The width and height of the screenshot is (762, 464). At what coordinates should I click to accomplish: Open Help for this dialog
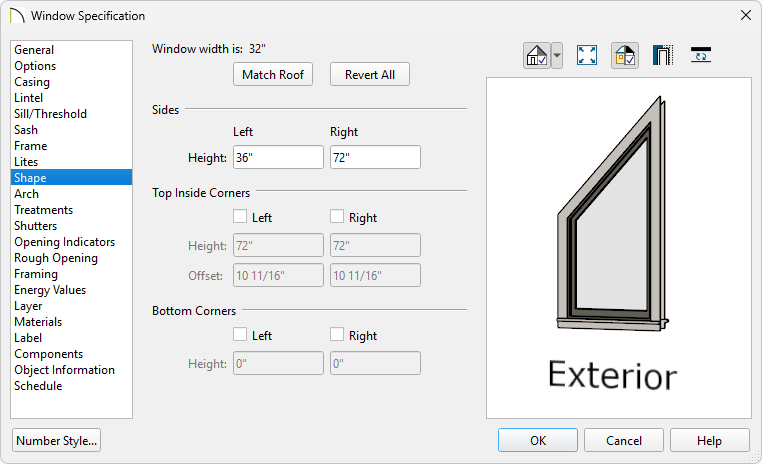pos(710,440)
